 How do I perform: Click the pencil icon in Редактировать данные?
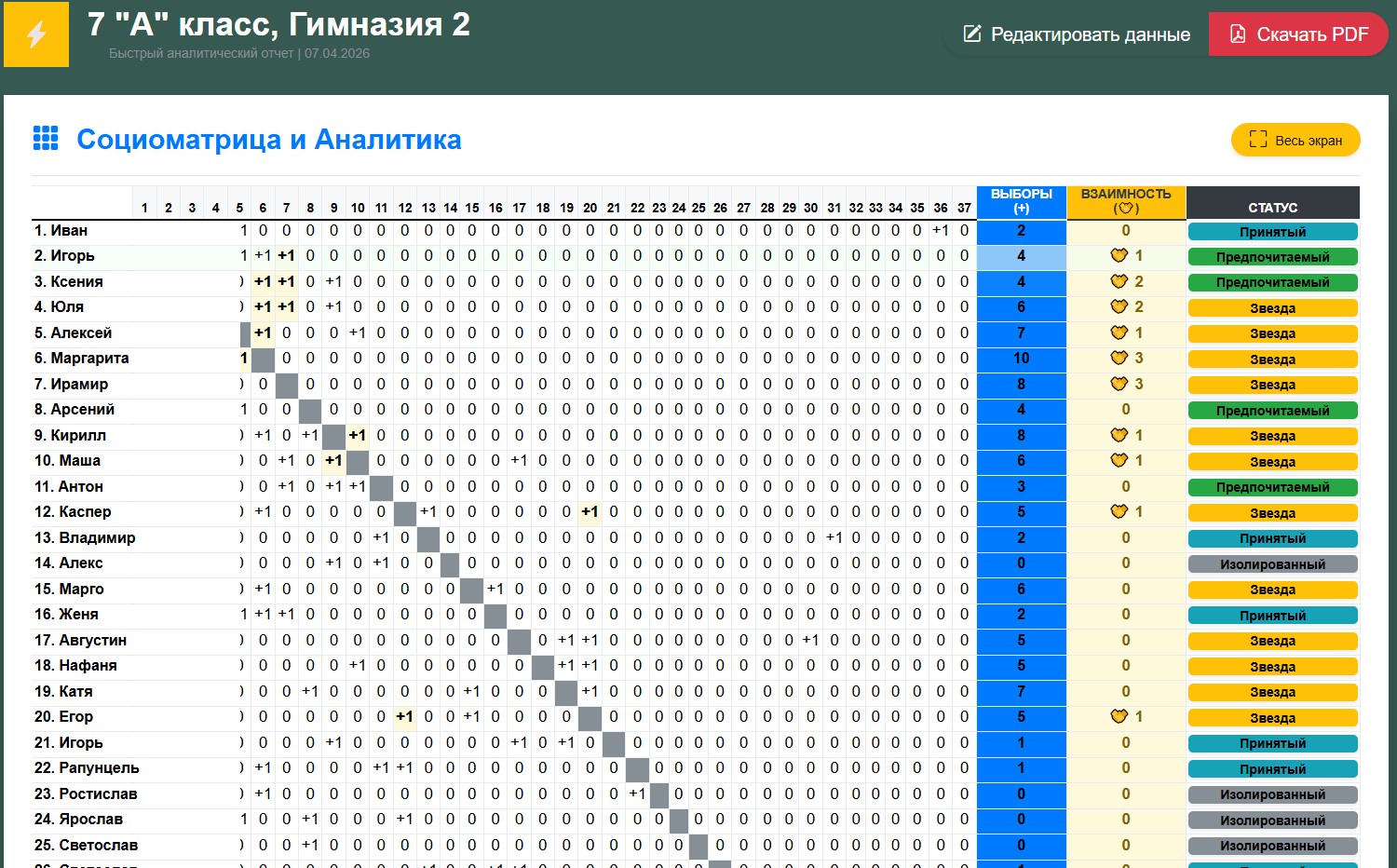[972, 34]
